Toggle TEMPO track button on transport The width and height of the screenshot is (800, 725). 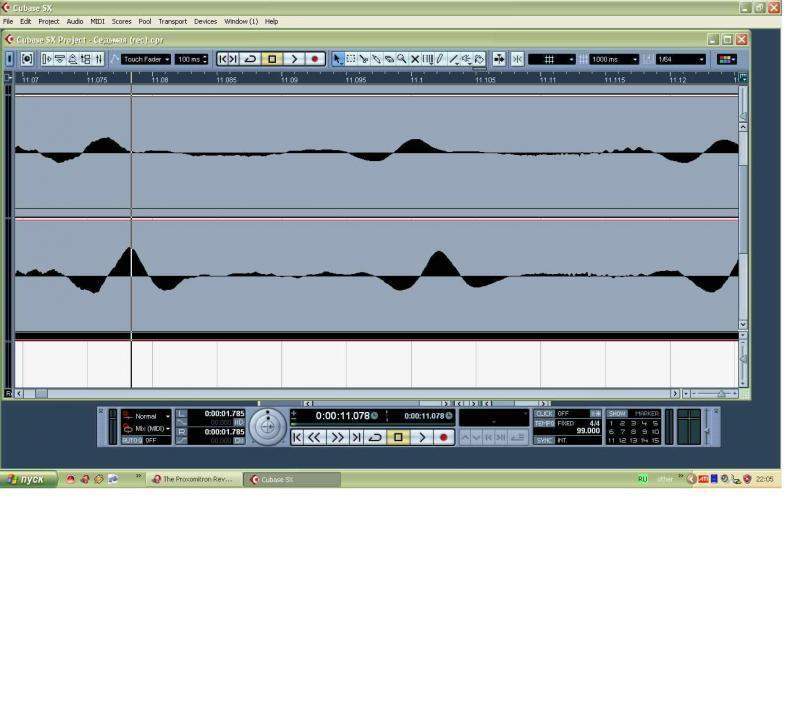544,423
